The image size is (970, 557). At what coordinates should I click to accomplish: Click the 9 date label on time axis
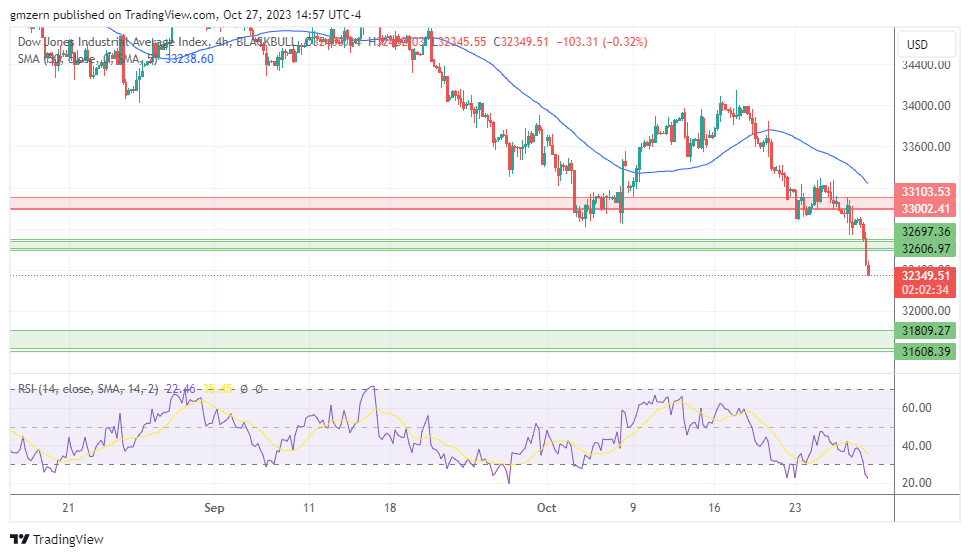pos(633,507)
